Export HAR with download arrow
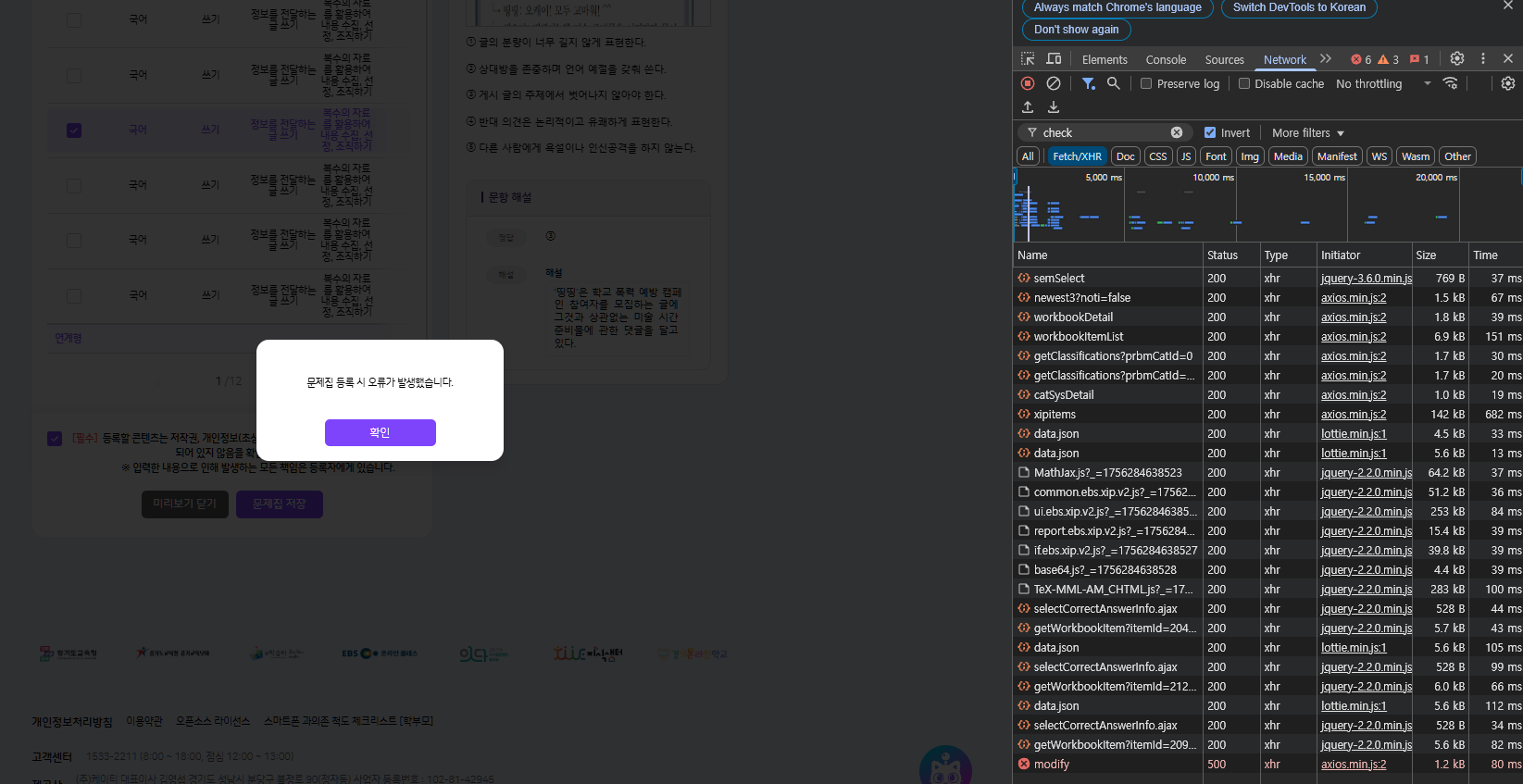The image size is (1523, 784). [x=1054, y=107]
